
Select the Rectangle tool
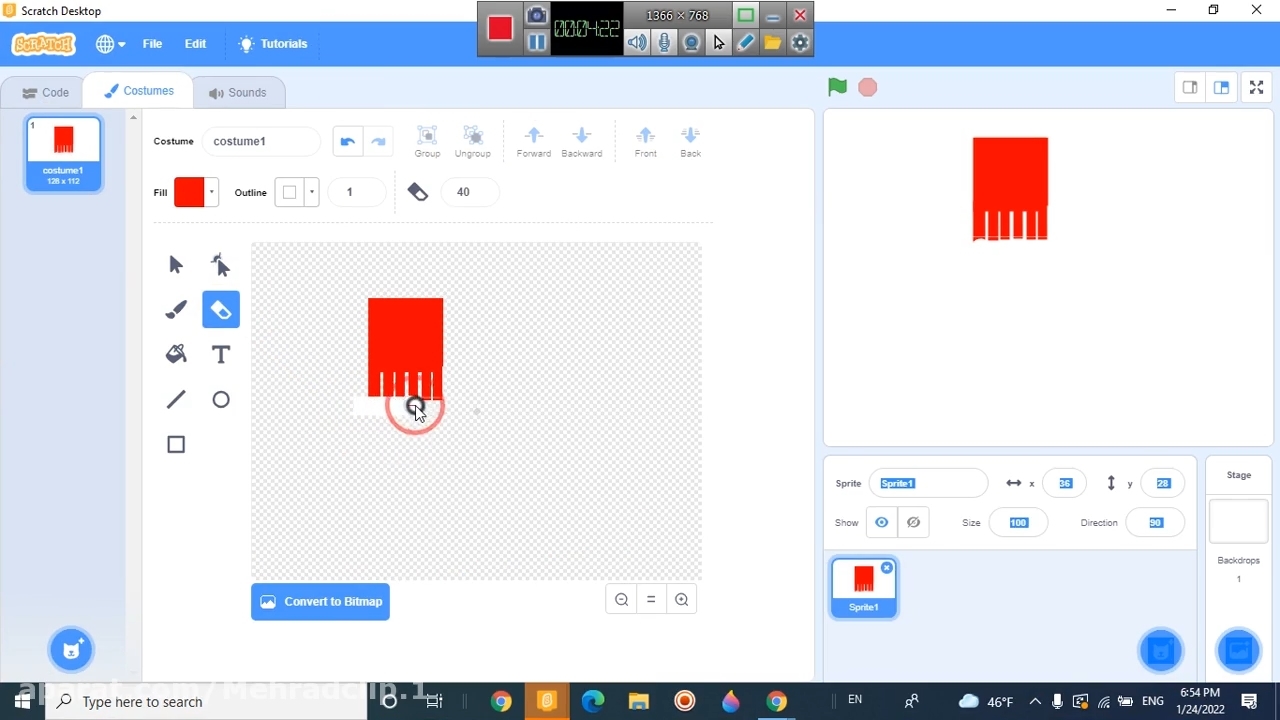pos(176,445)
